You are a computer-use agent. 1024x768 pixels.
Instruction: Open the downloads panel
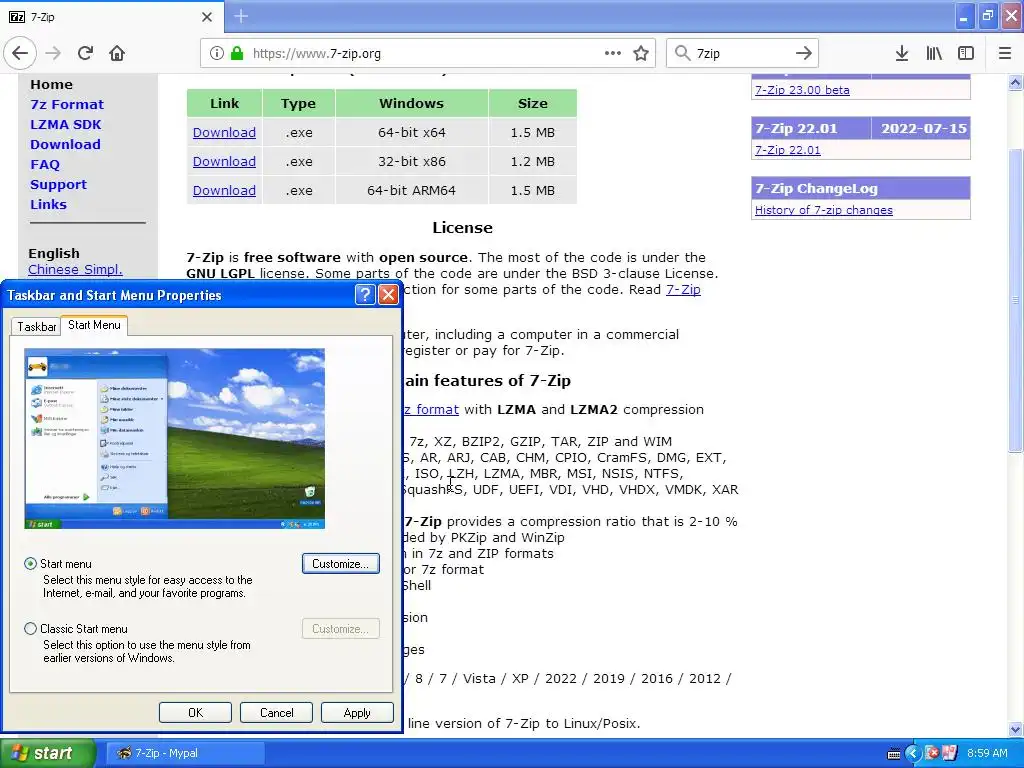(901, 53)
